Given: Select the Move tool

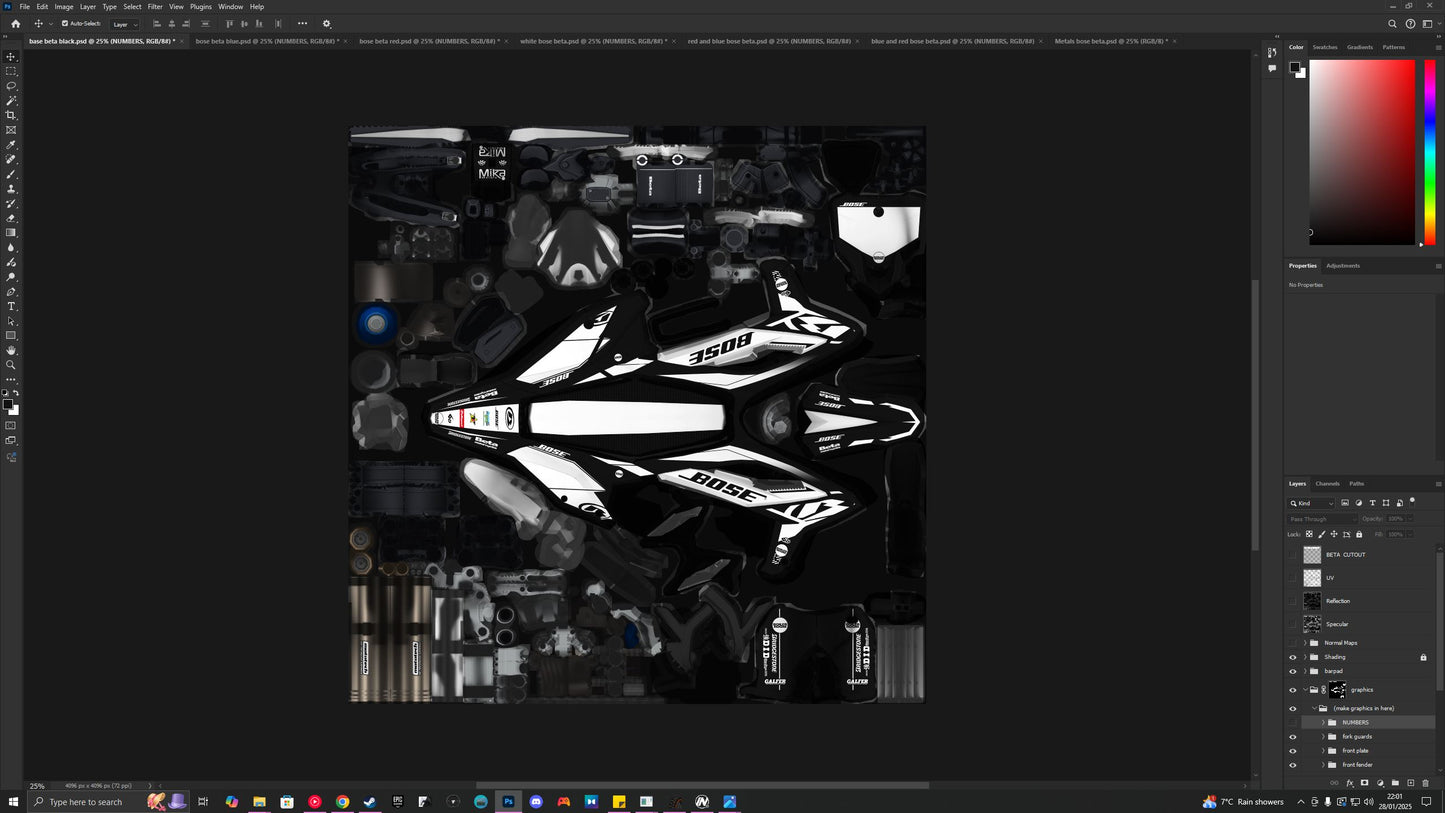Looking at the screenshot, I should (x=11, y=57).
